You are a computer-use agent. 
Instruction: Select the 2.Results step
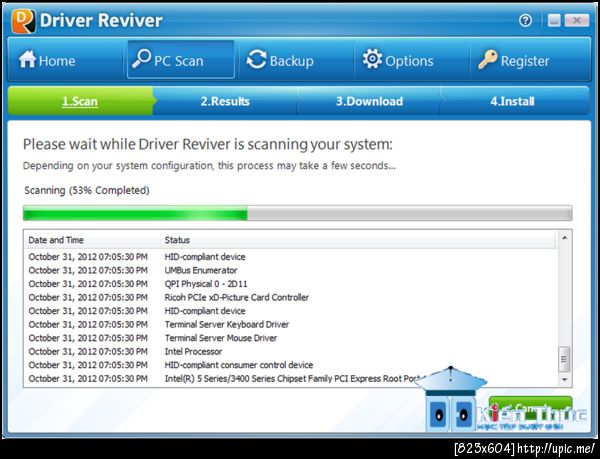click(225, 101)
